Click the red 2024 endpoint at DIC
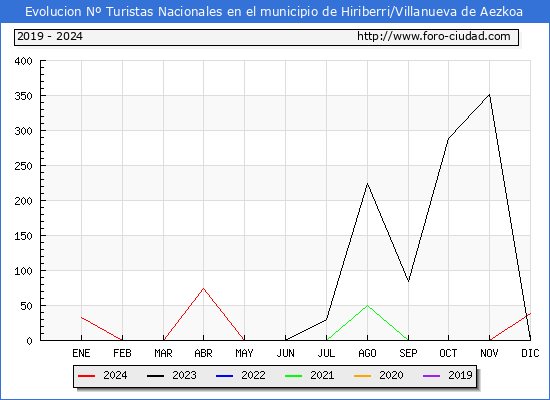 (530, 313)
